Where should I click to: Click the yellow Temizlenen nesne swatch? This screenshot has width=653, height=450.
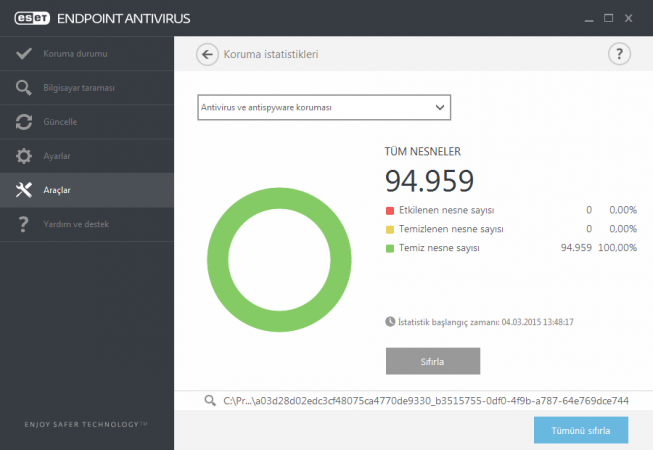(390, 229)
